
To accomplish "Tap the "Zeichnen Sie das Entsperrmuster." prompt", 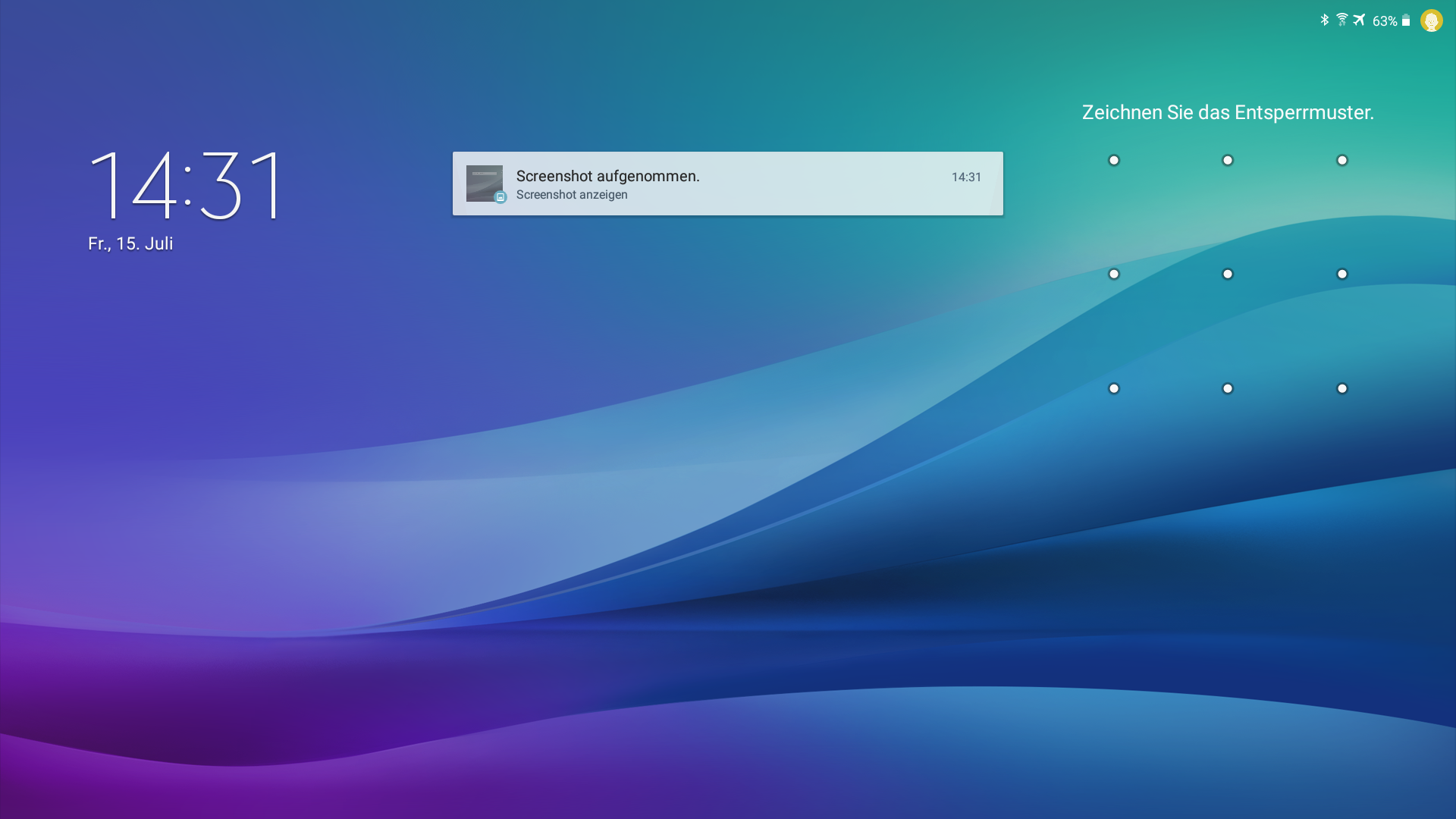I will [x=1228, y=112].
